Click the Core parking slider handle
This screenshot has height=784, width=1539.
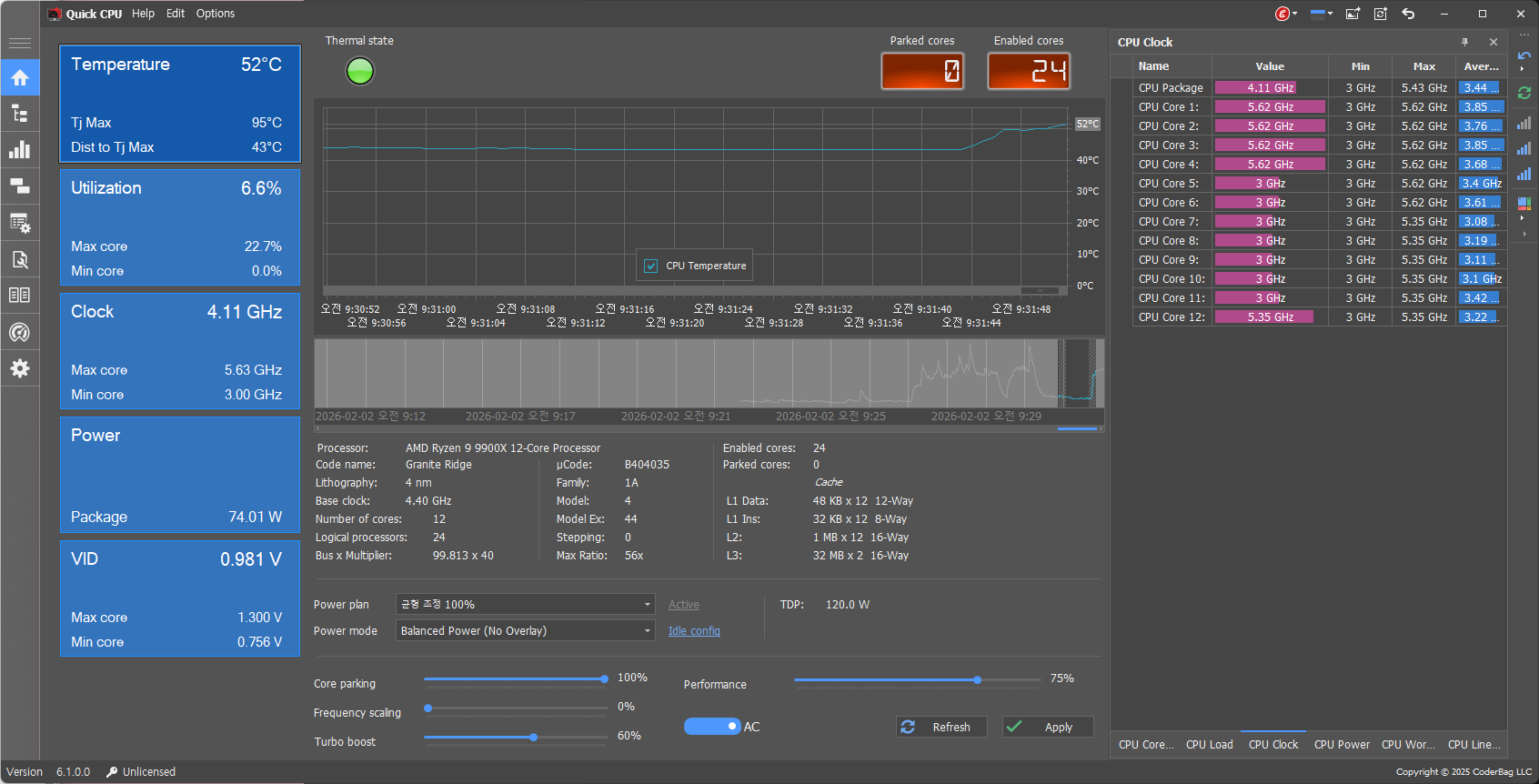tap(604, 678)
